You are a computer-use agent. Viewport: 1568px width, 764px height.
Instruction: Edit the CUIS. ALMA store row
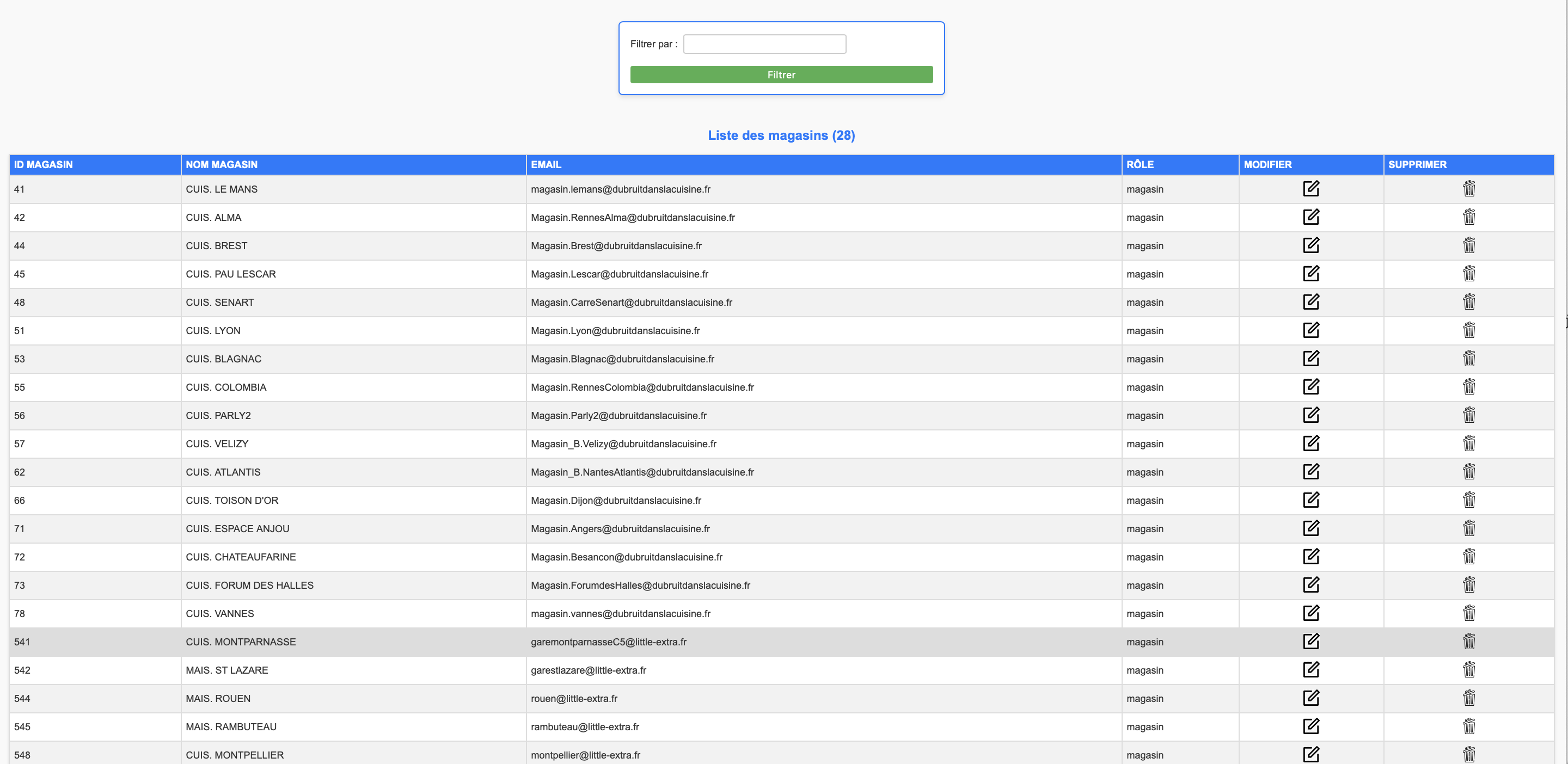(x=1311, y=217)
